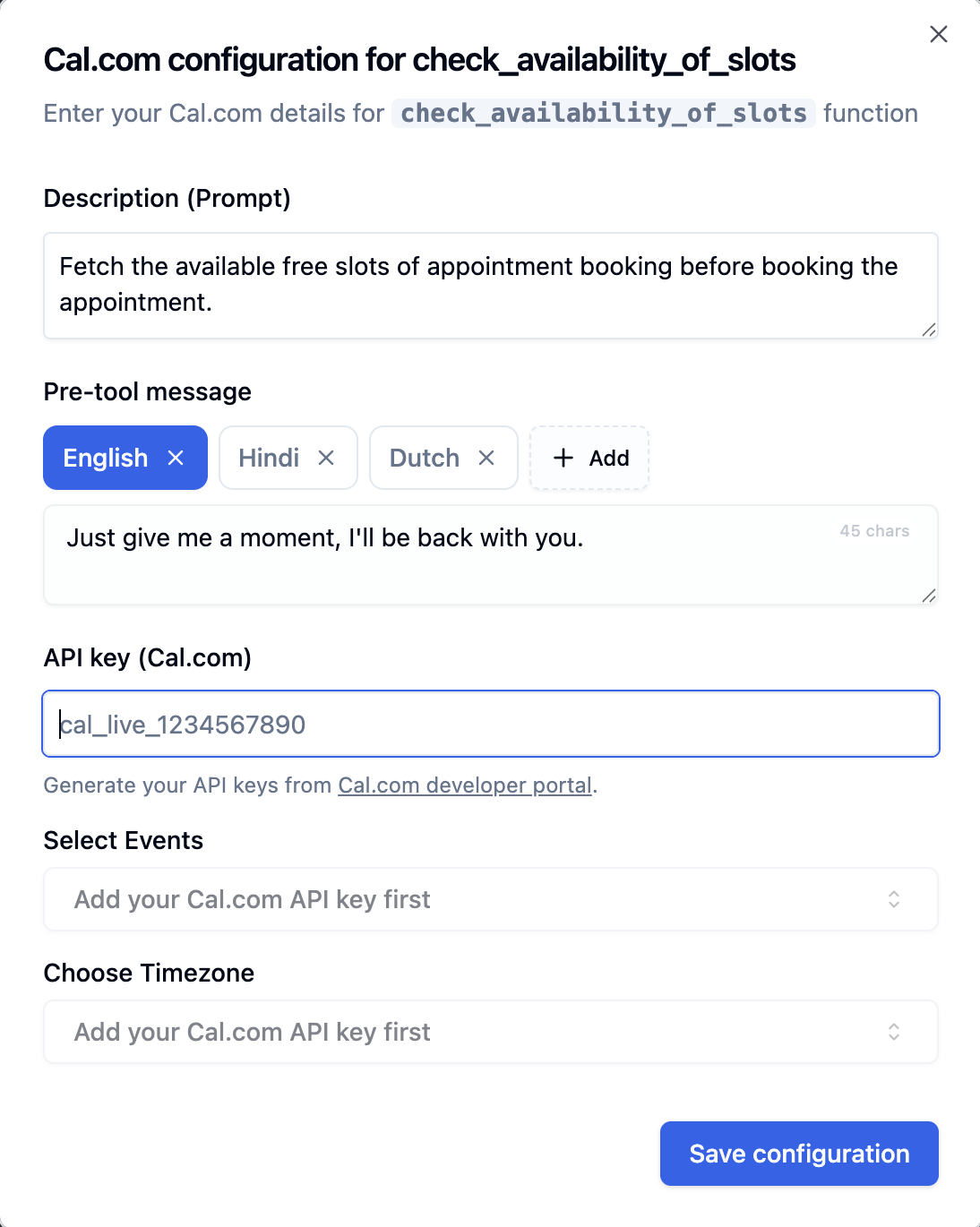Click the chevron on the Choose Timezone field
This screenshot has width=980, height=1227.
tap(894, 1032)
